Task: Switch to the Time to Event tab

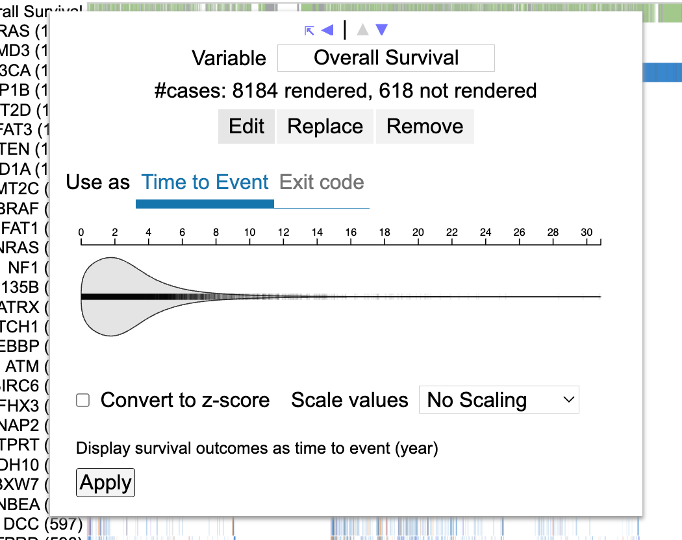Action: click(205, 182)
